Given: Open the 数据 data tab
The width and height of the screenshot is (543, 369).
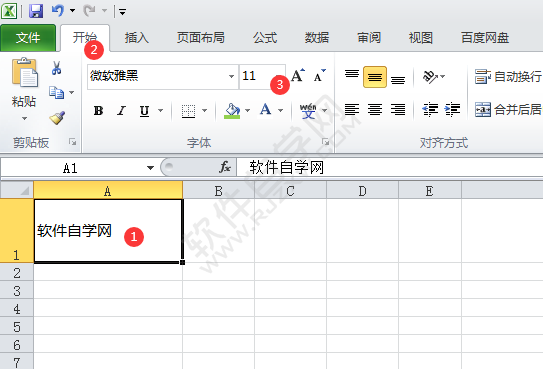Looking at the screenshot, I should pyautogui.click(x=317, y=37).
